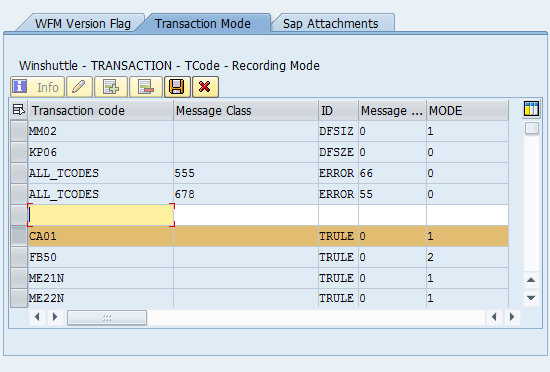Select the KP06 row using its row selector
Viewport: 550px width, 372px height.
tap(19, 152)
